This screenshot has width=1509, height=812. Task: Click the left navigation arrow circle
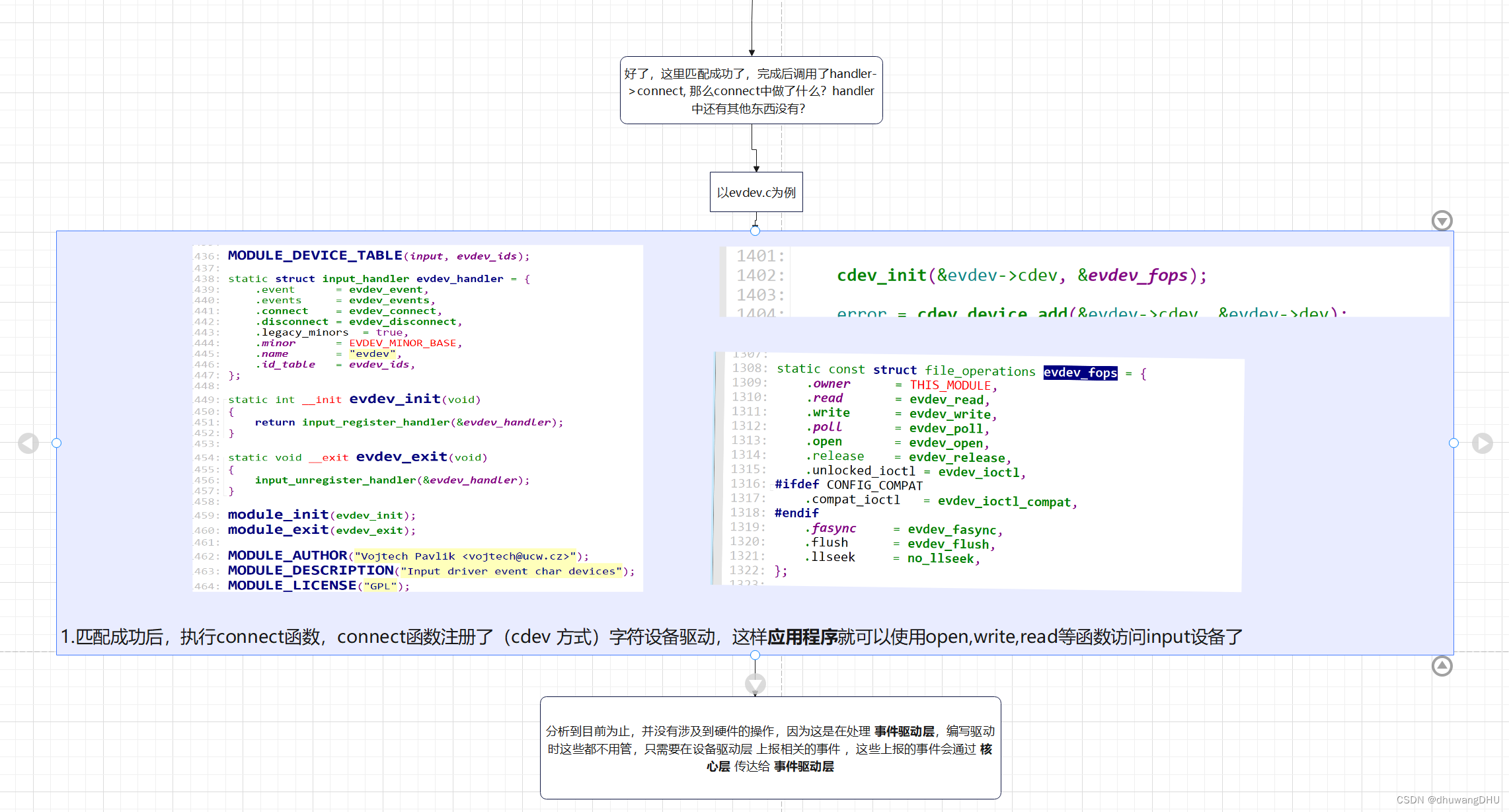pyautogui.click(x=28, y=443)
